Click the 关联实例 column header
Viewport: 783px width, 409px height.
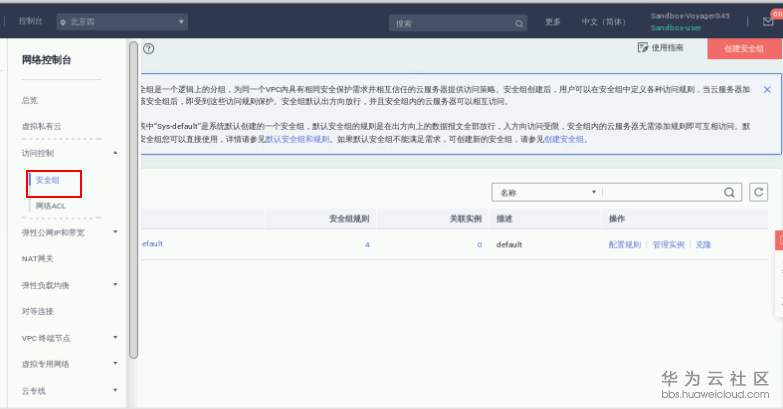pyautogui.click(x=465, y=219)
